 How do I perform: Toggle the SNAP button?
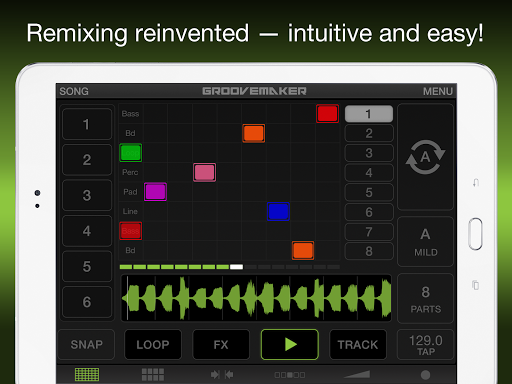click(x=87, y=344)
